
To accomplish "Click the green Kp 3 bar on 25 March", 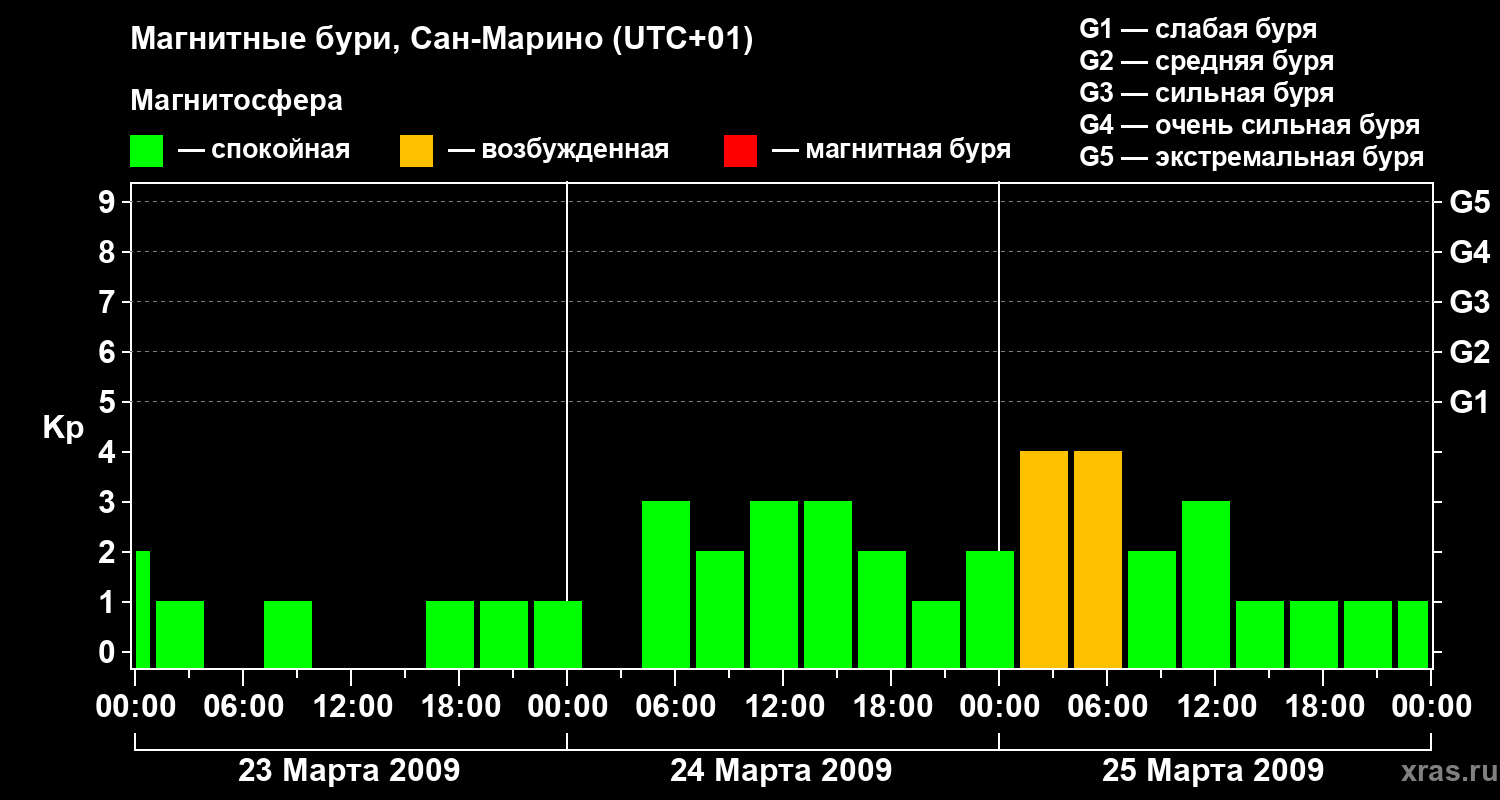I will tap(1206, 584).
